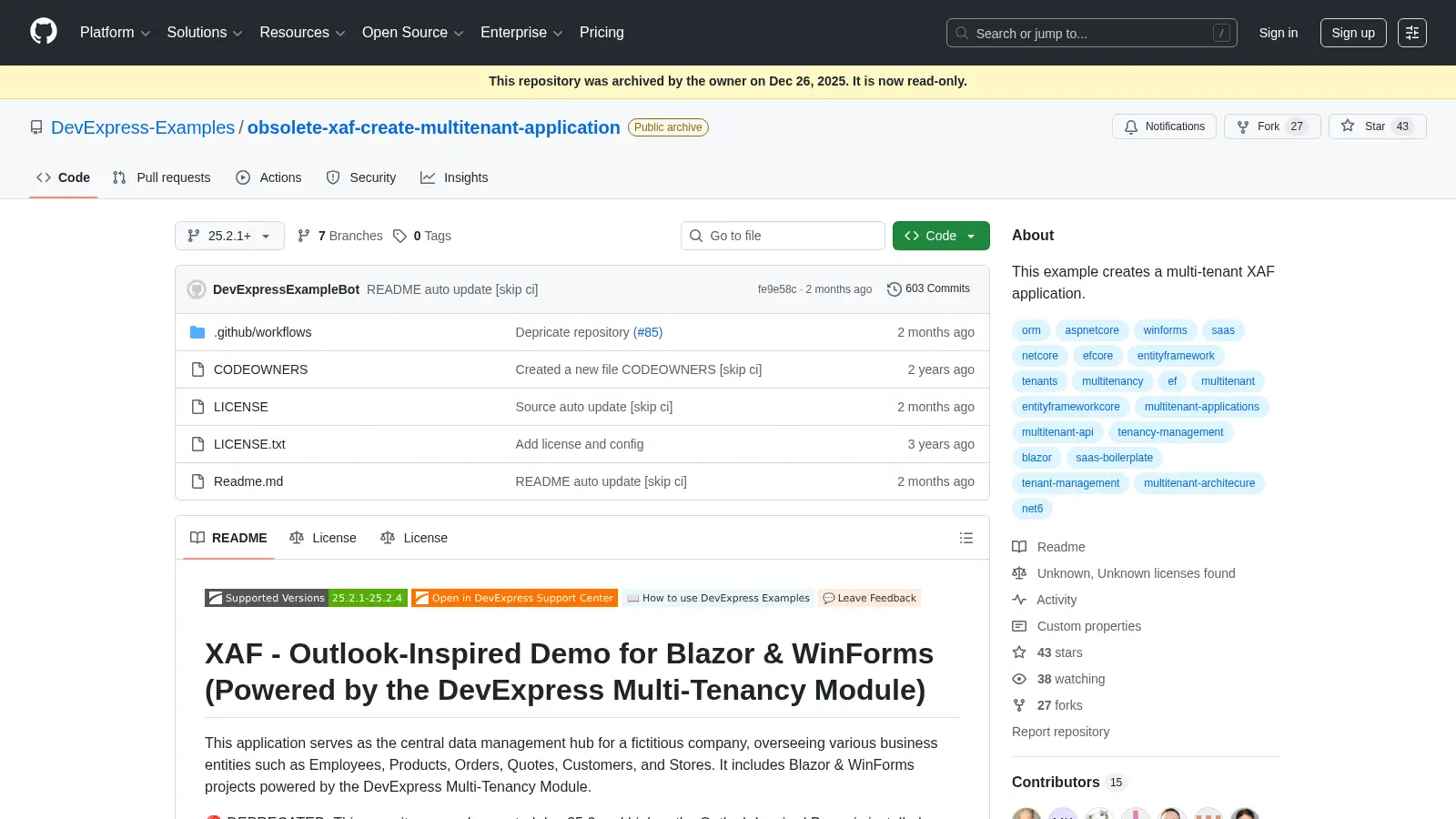Switch to the Actions tab
The image size is (1456, 819).
tap(268, 177)
